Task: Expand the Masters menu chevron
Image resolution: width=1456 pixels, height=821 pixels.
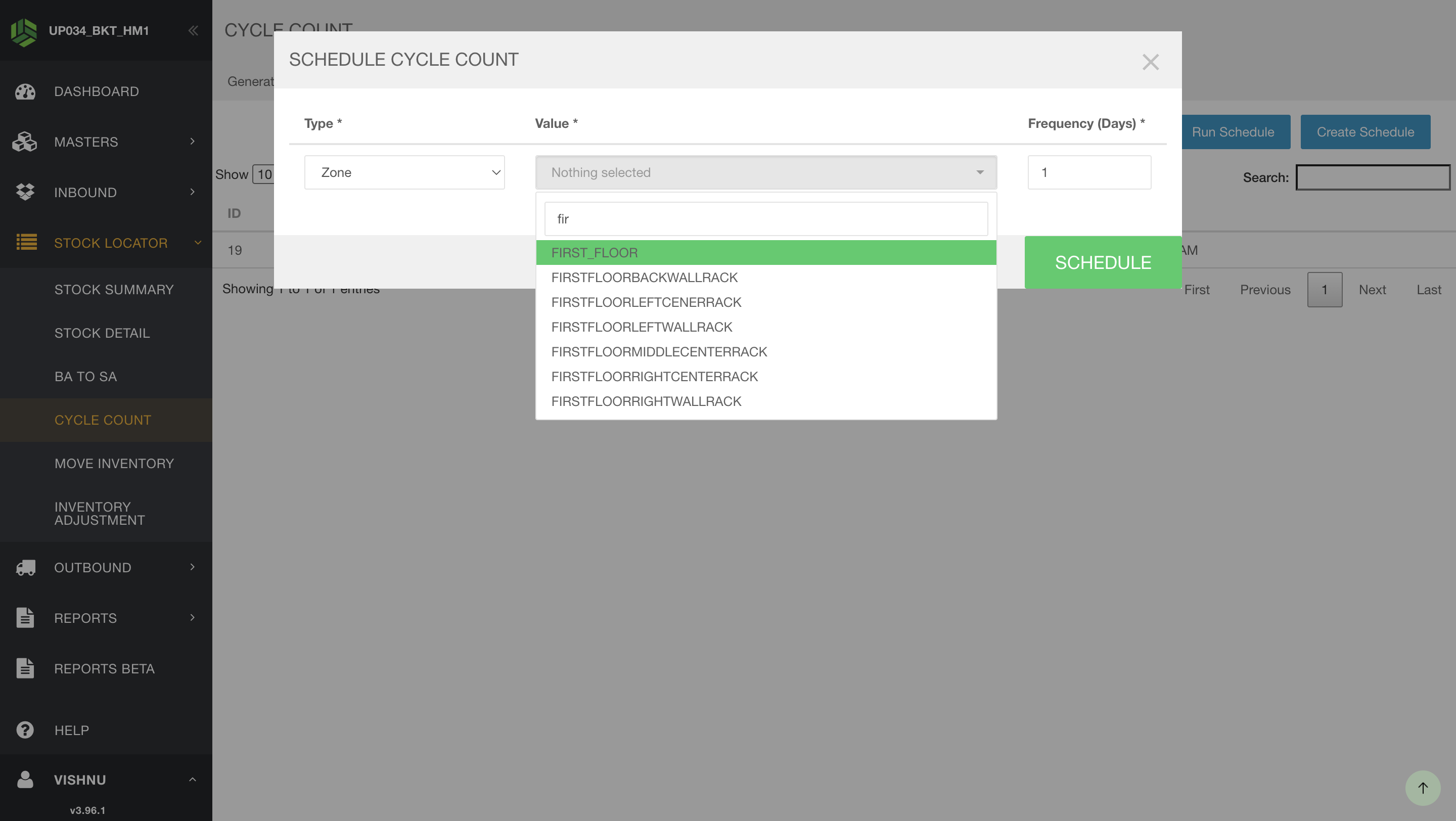Action: (192, 141)
